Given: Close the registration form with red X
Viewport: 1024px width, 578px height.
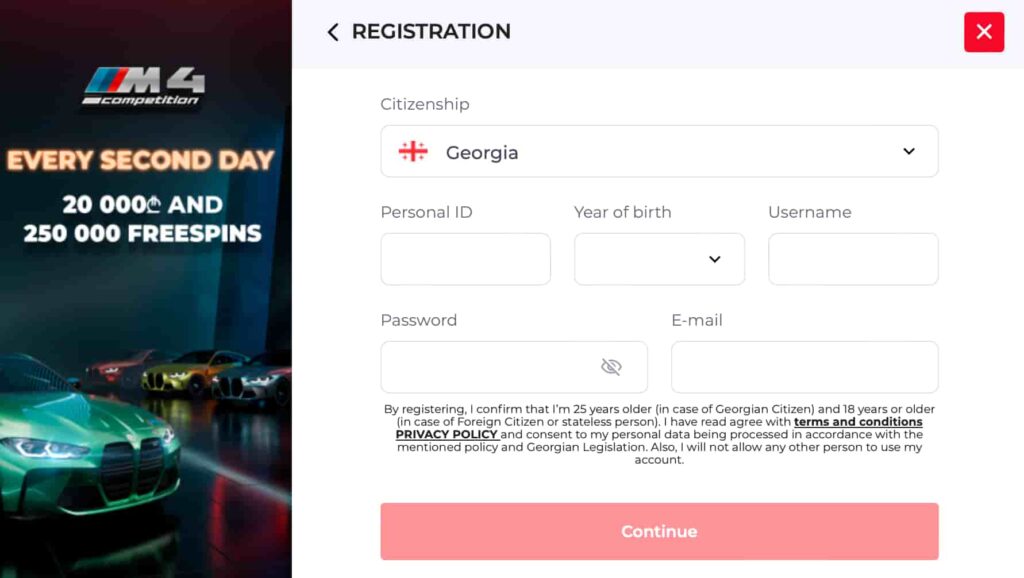Looking at the screenshot, I should [983, 32].
